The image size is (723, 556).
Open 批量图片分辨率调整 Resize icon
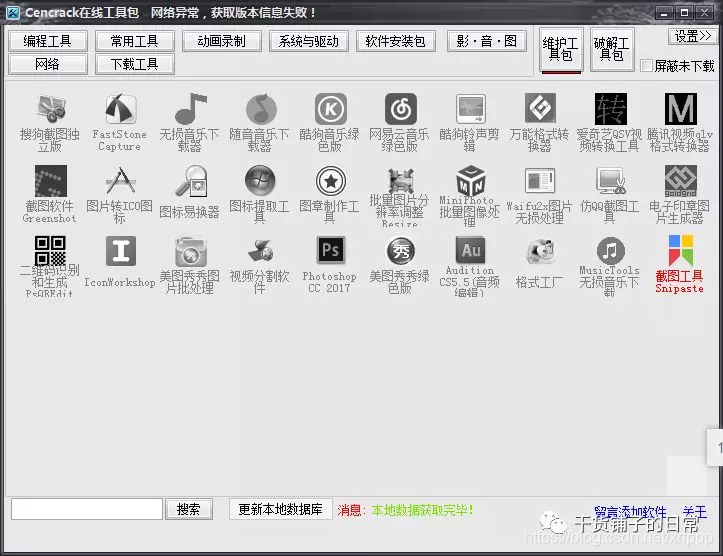[x=400, y=181]
